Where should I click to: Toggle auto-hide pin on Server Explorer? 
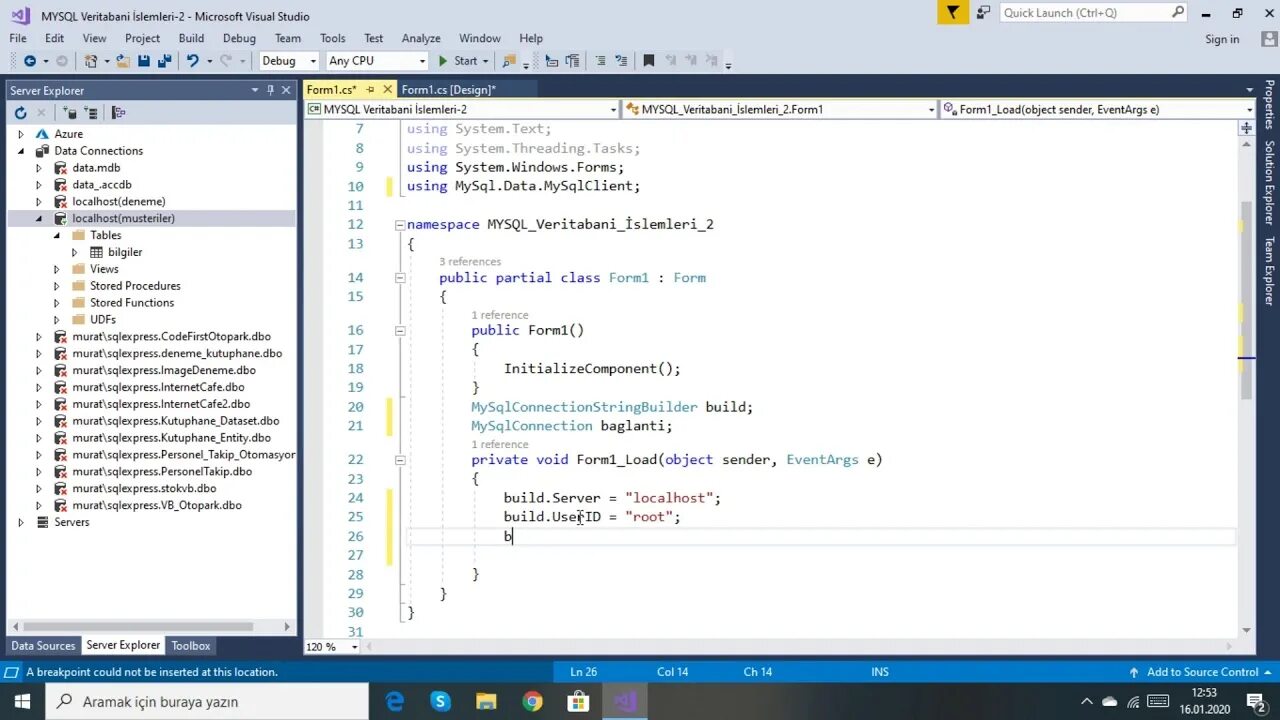[x=270, y=90]
